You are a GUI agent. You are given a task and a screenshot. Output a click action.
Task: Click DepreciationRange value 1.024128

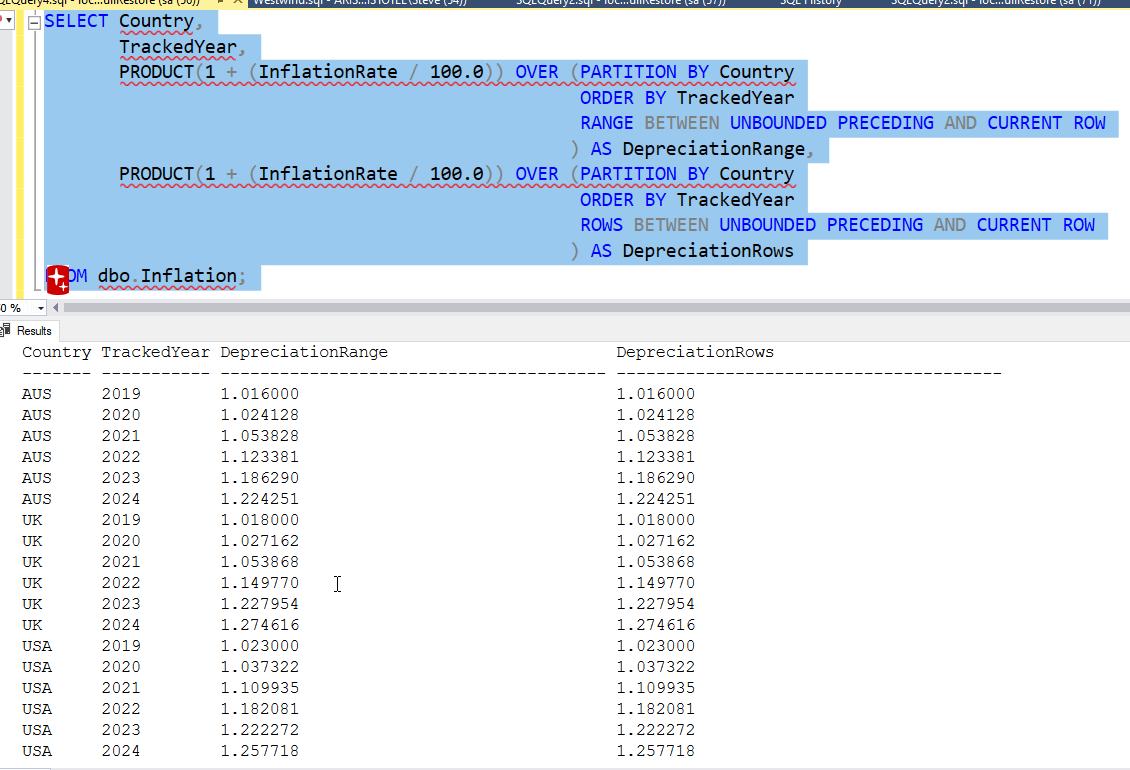click(259, 415)
